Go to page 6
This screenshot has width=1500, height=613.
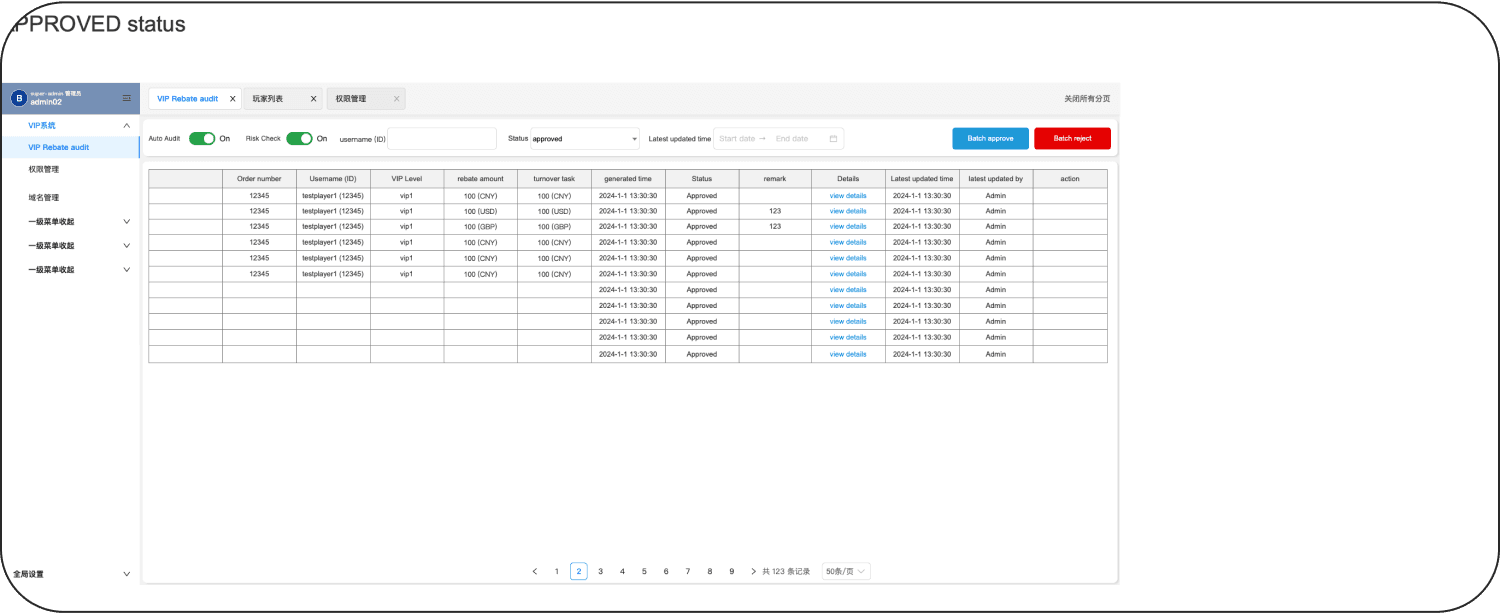tap(666, 571)
